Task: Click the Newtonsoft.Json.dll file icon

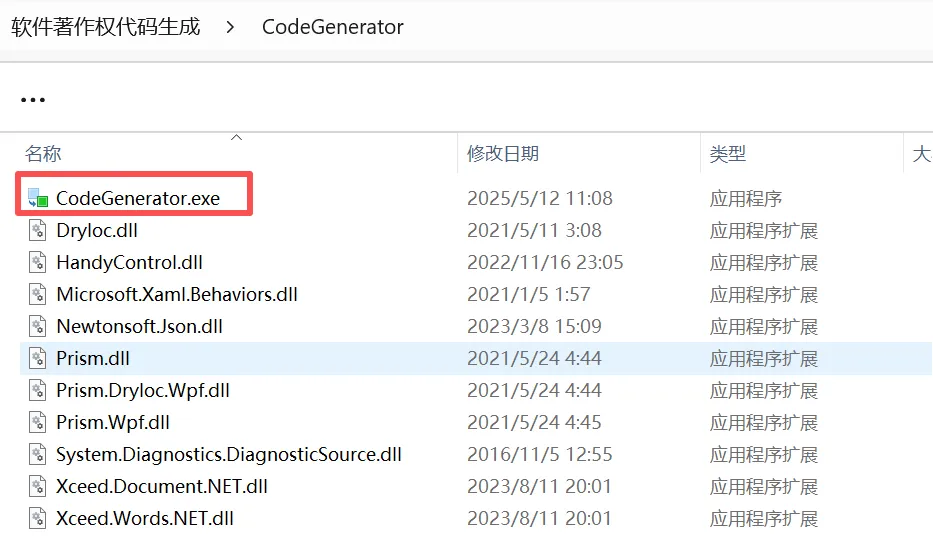Action: (x=38, y=327)
